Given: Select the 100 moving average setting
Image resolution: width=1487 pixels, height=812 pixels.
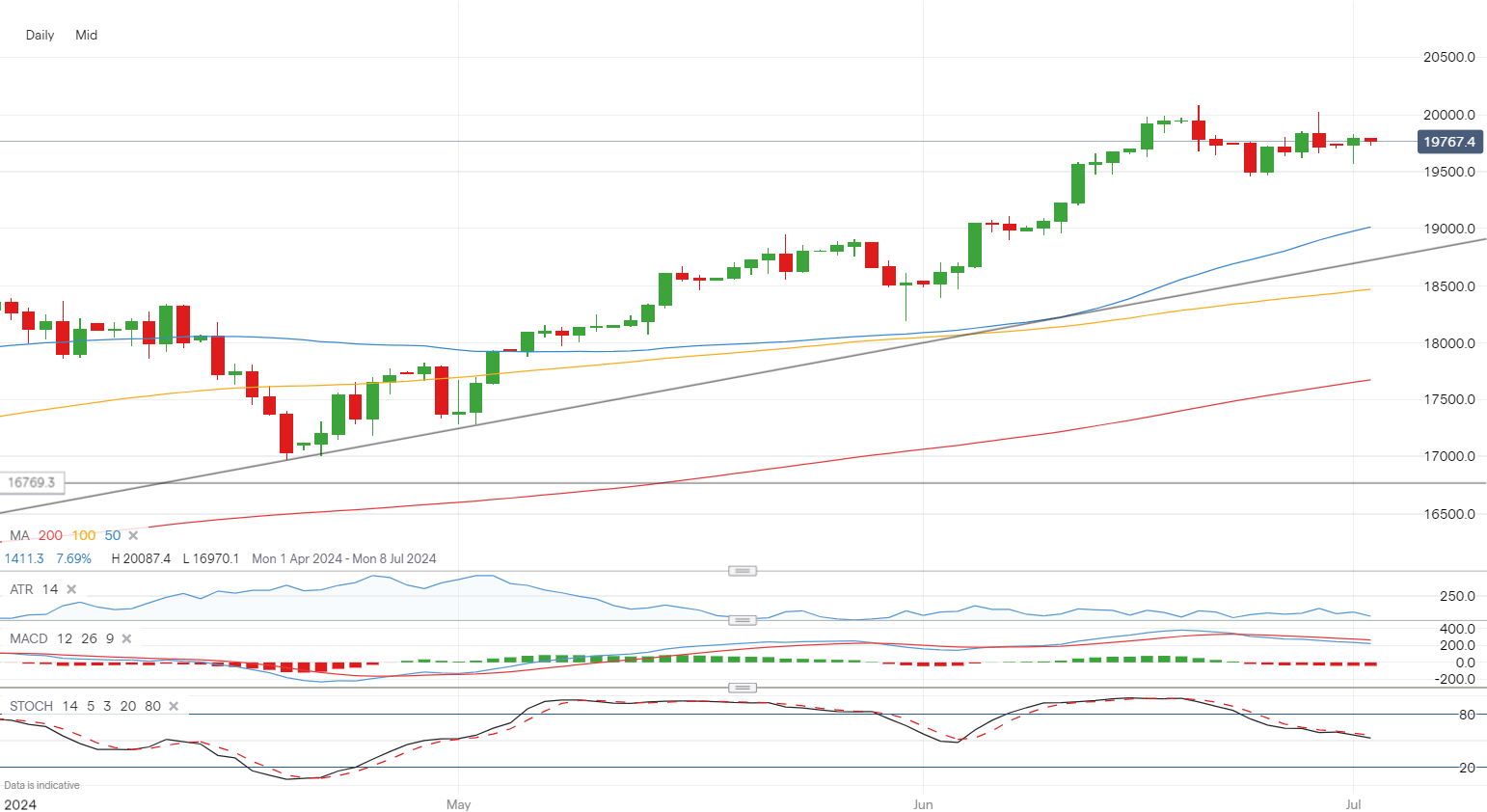Looking at the screenshot, I should 84,535.
